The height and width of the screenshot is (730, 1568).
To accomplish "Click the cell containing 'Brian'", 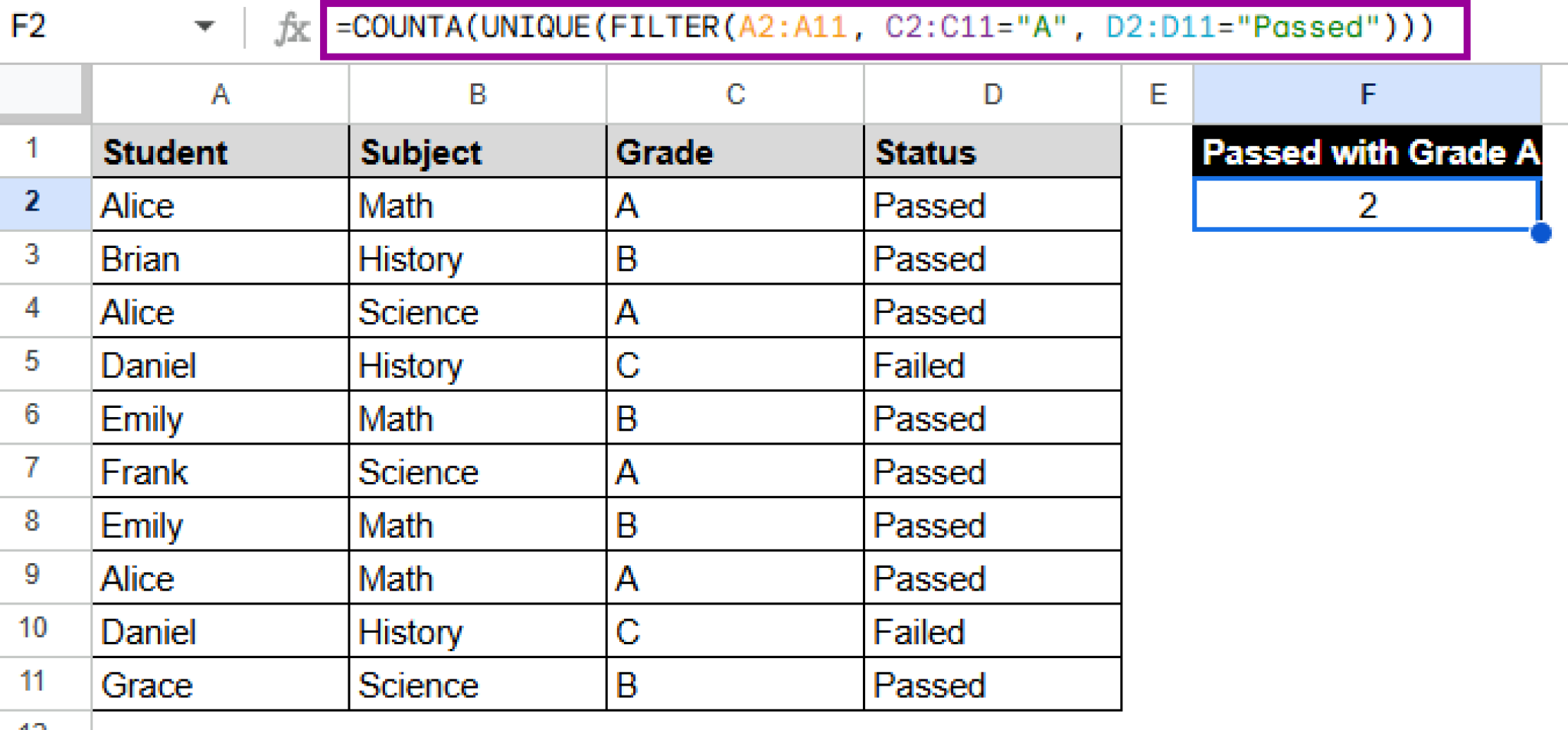I will 220,259.
